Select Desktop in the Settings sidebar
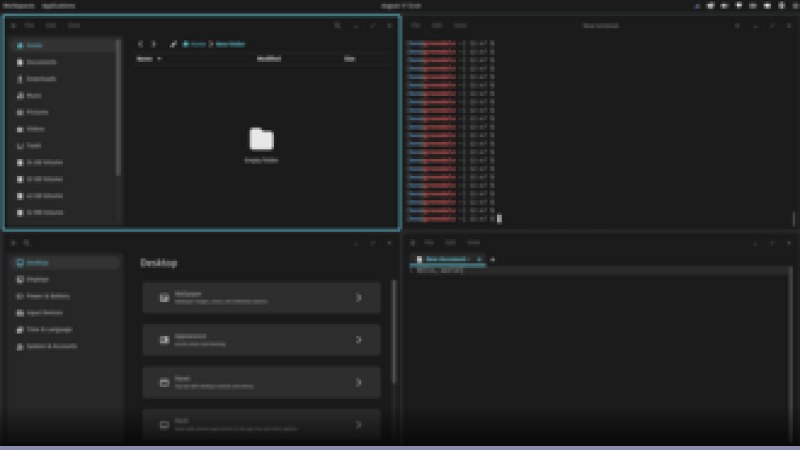This screenshot has width=800, height=450. coord(65,263)
